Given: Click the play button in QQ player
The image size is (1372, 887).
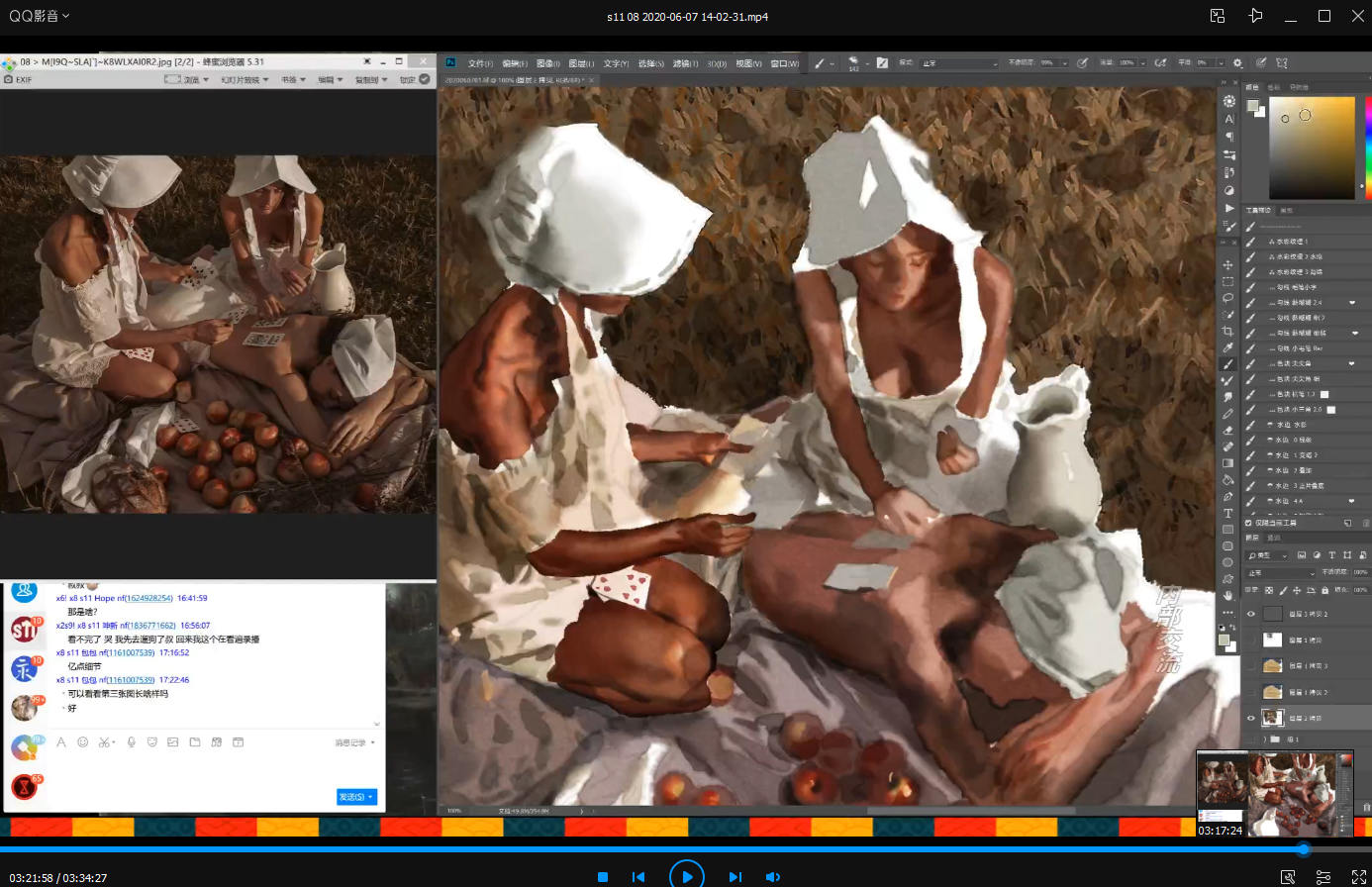Looking at the screenshot, I should [x=687, y=877].
